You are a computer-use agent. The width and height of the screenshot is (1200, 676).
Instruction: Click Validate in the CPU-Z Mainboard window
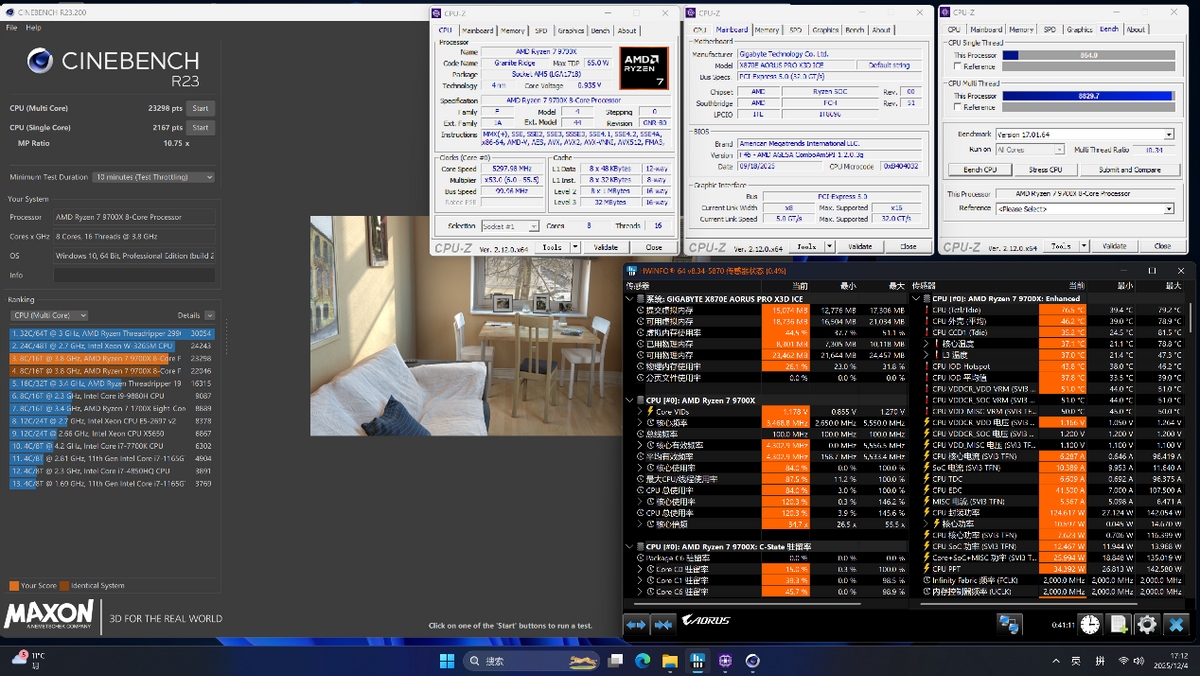(x=860, y=246)
